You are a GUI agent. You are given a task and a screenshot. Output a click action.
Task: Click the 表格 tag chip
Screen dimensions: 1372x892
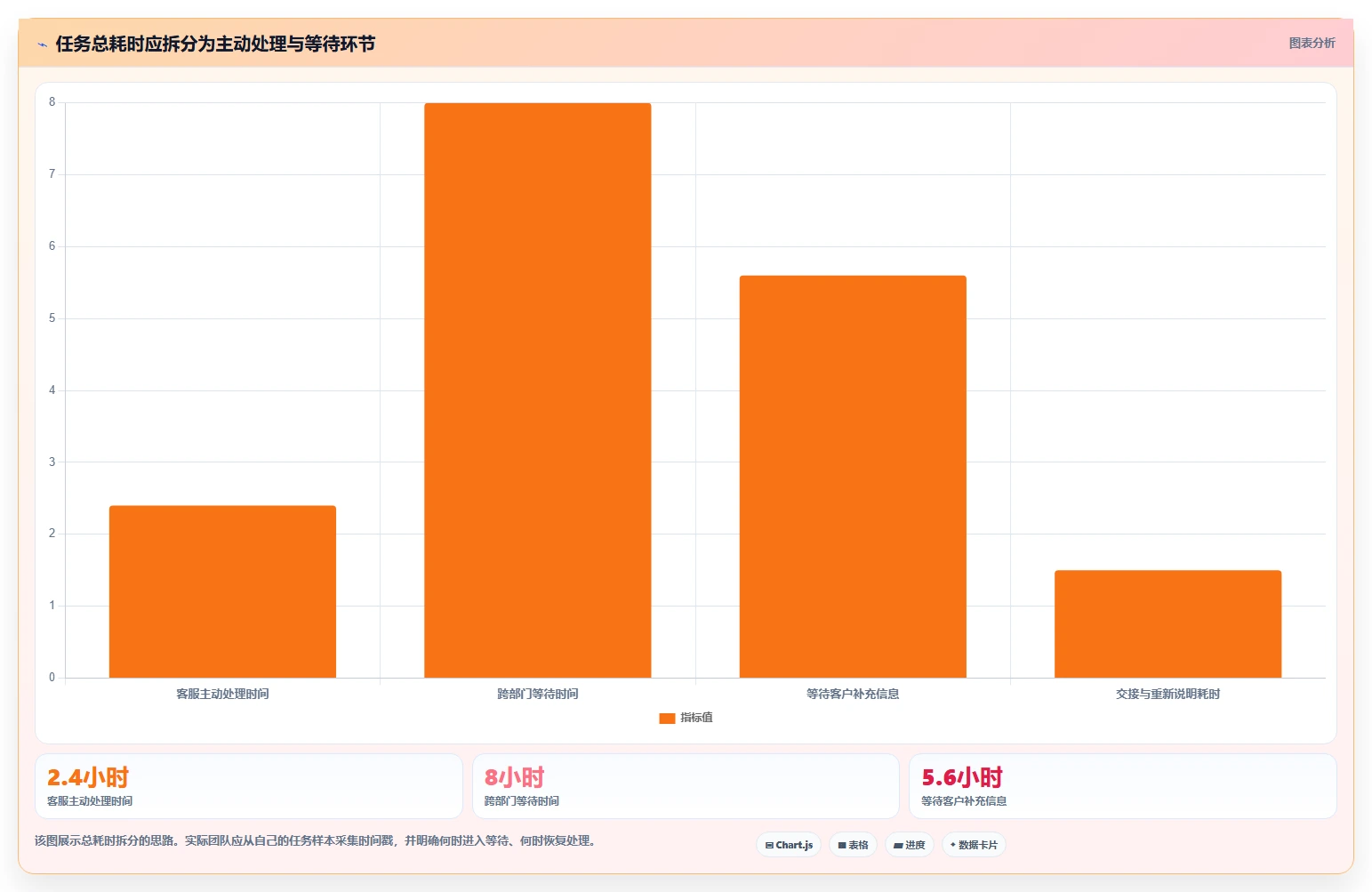click(853, 845)
